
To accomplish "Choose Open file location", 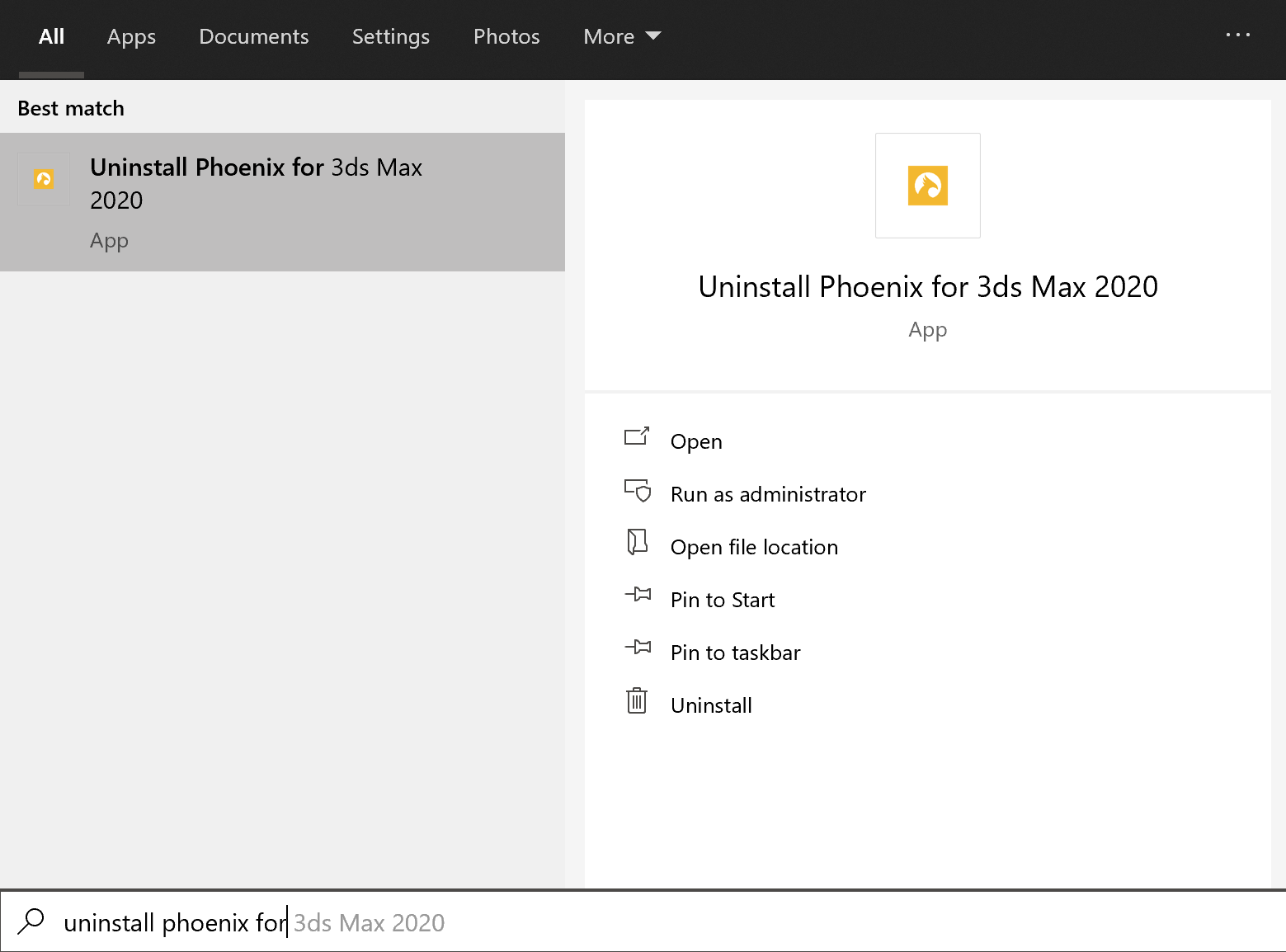I will point(754,547).
